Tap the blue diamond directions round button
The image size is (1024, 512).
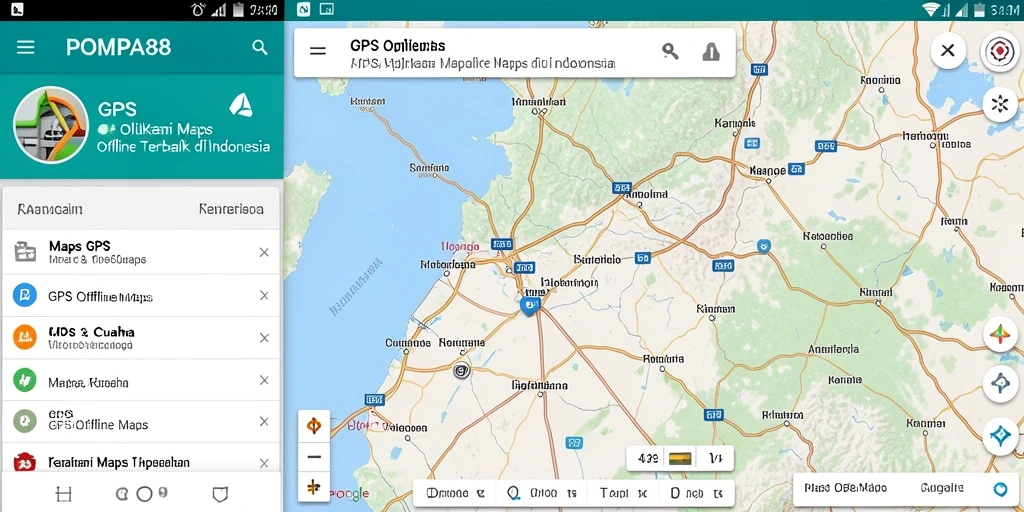point(1000,383)
